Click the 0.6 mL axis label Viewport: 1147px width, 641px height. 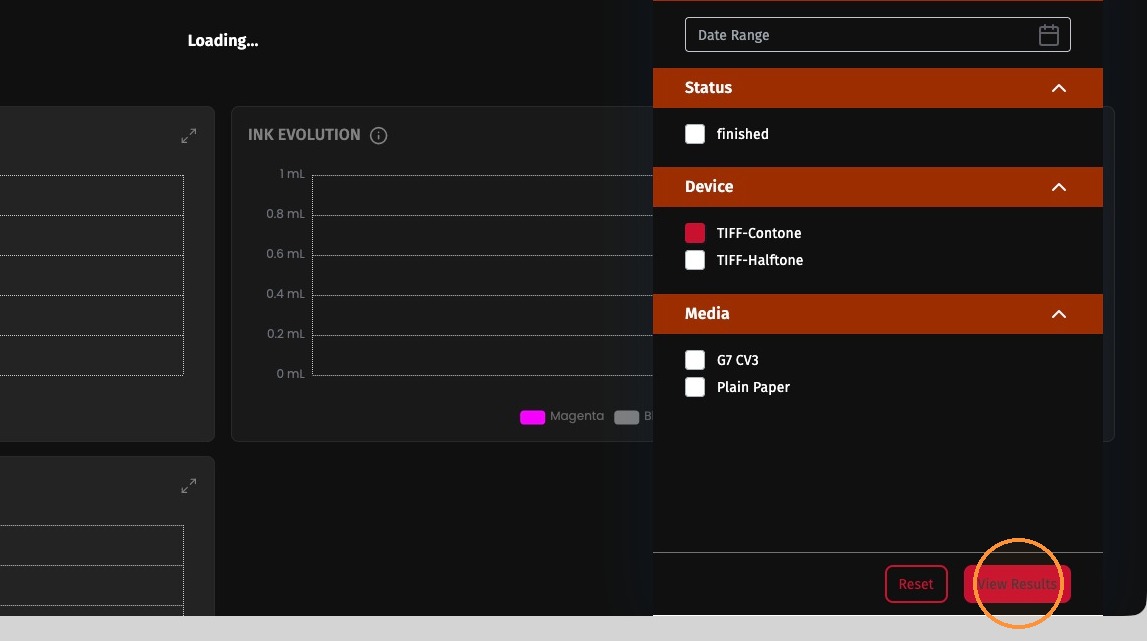click(x=285, y=254)
